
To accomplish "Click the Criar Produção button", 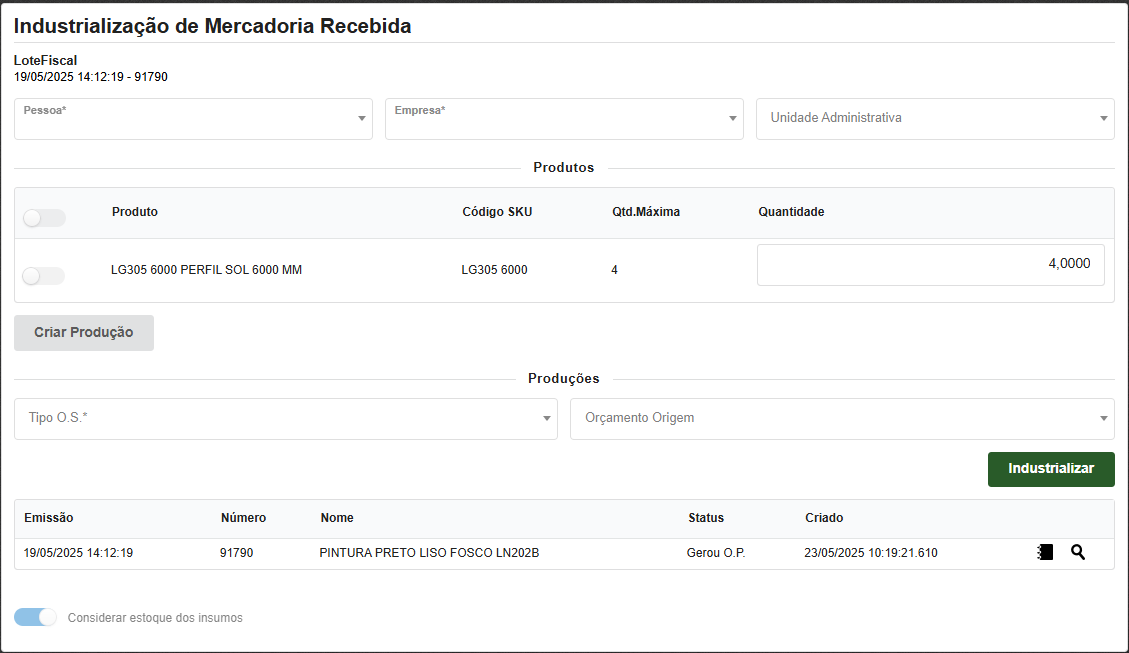I will 84,333.
